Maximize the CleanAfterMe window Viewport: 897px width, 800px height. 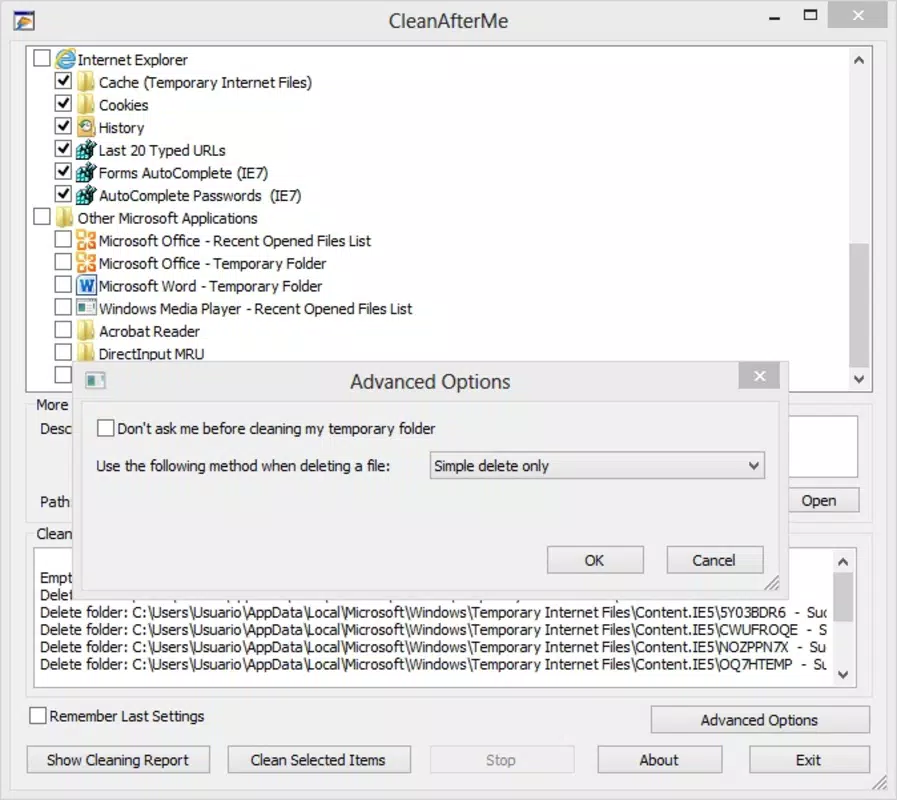810,15
